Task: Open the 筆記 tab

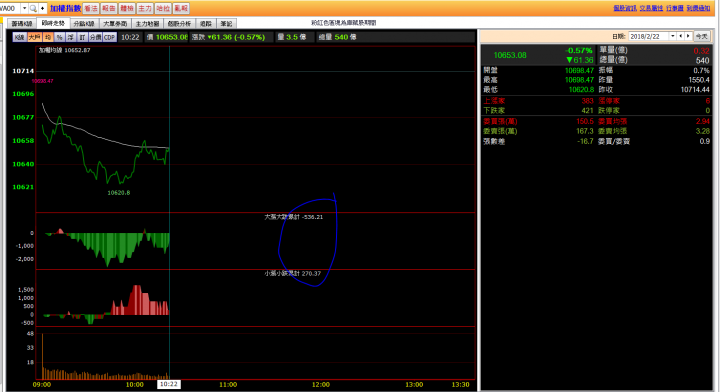Action: 226,23
